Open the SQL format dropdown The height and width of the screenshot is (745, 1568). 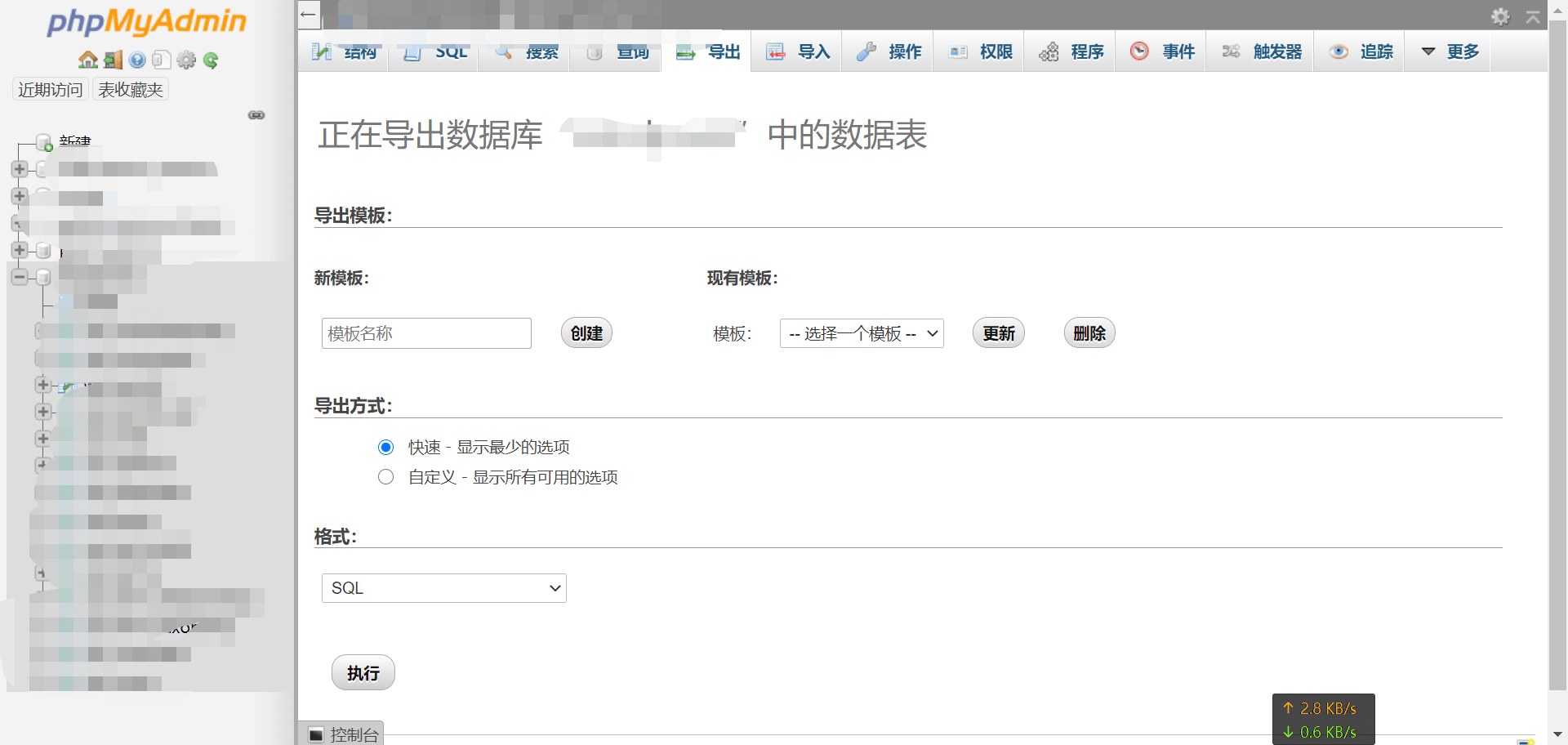click(x=443, y=588)
